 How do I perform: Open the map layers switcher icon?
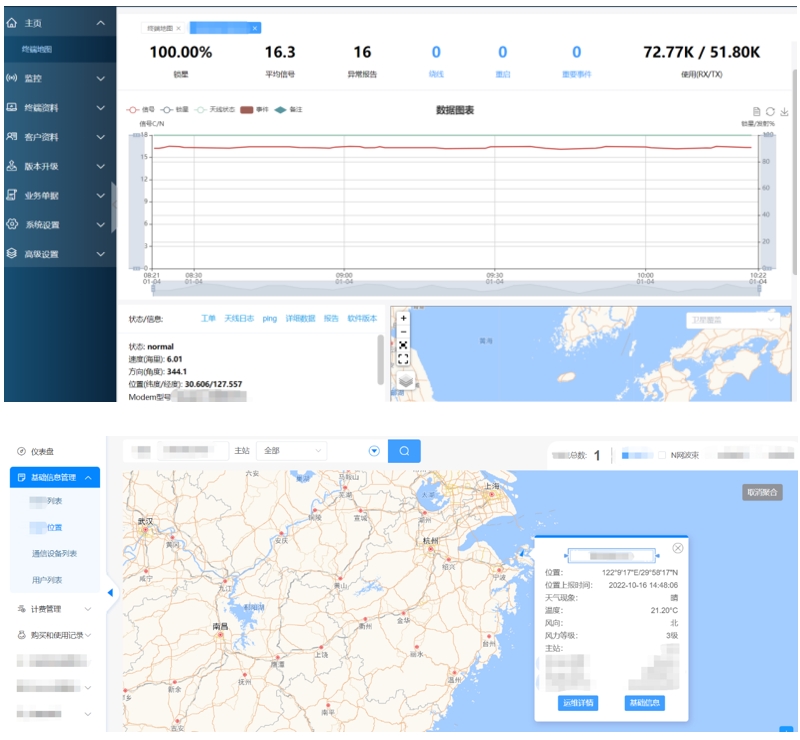(404, 381)
